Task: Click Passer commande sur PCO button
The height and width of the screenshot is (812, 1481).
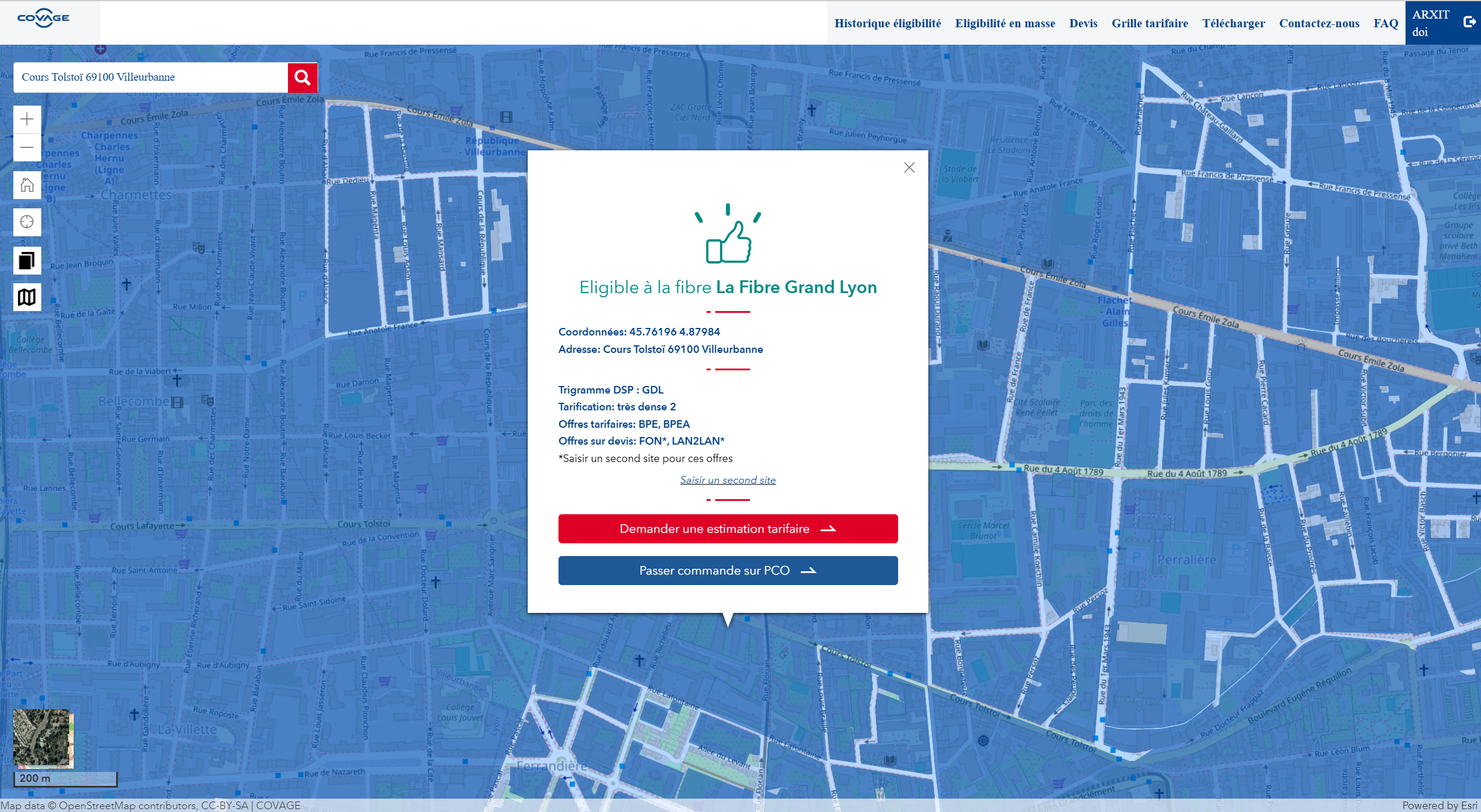Action: [727, 571]
